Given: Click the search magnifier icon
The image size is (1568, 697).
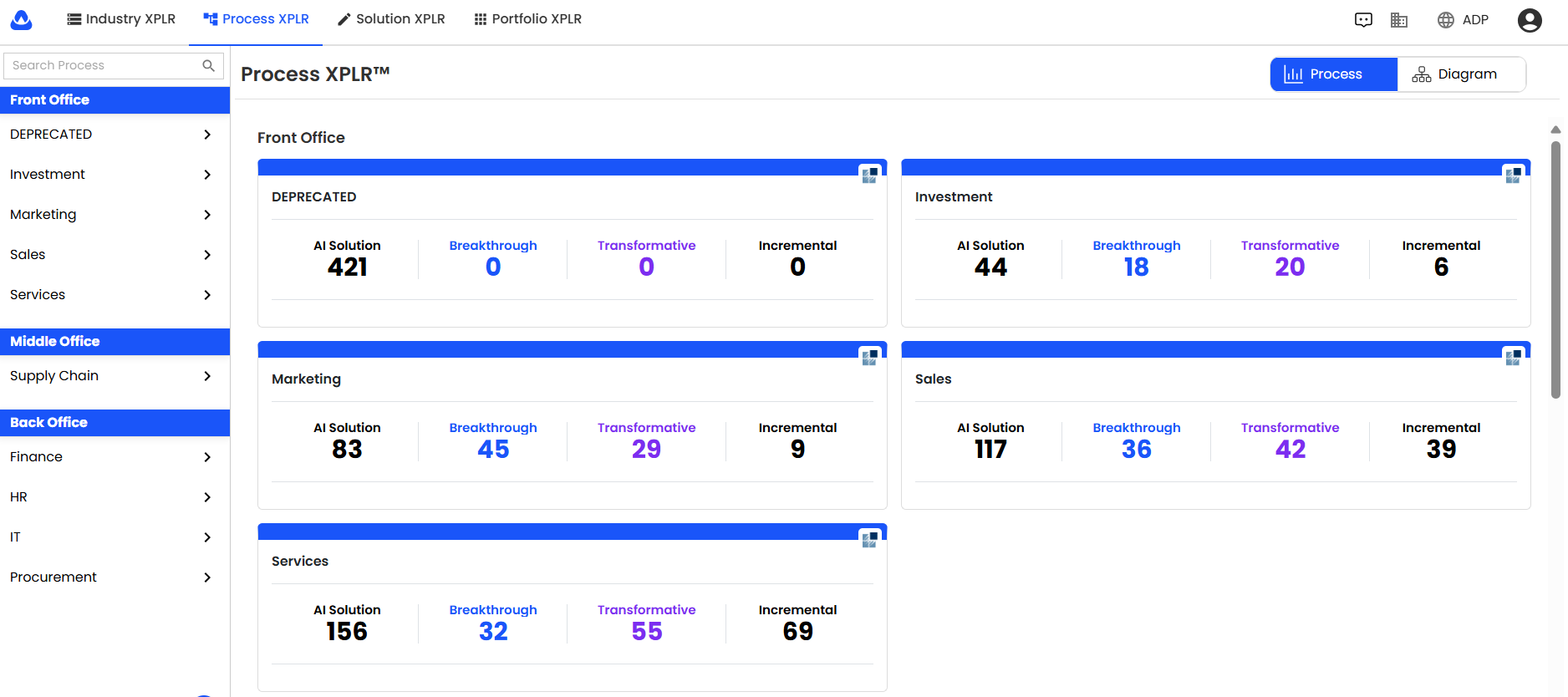Looking at the screenshot, I should pos(208,65).
